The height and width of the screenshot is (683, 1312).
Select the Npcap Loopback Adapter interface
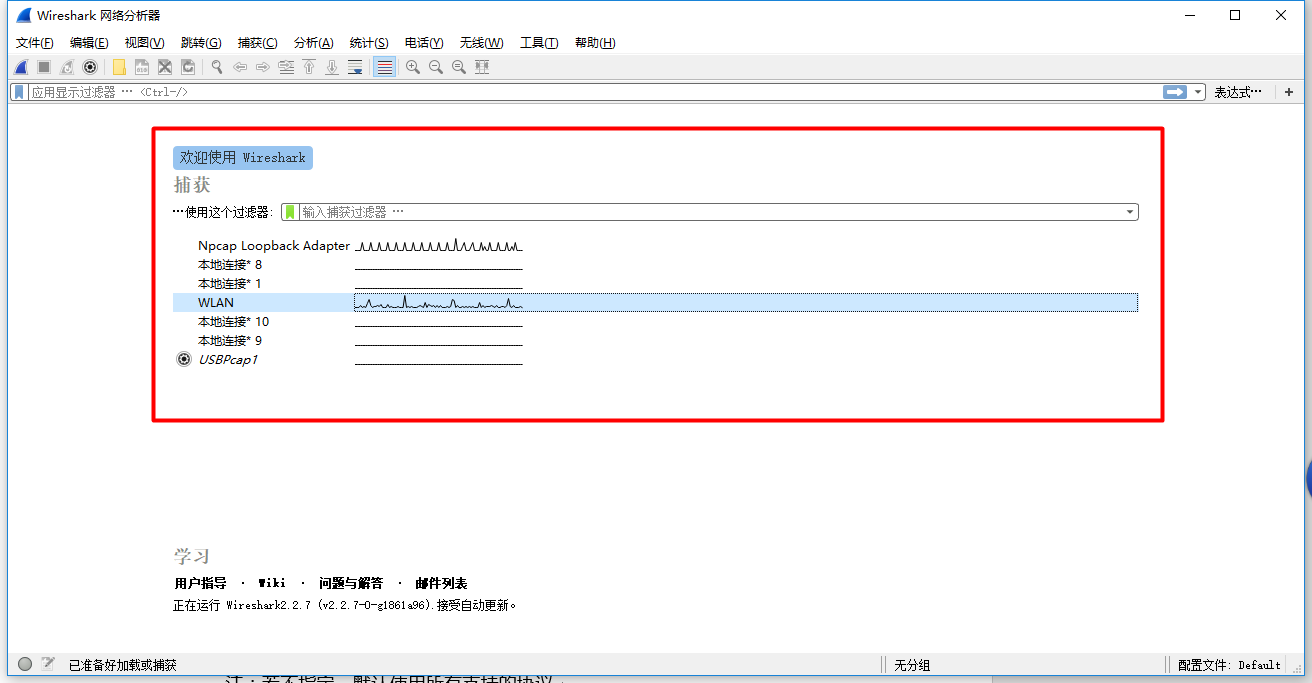point(655,246)
